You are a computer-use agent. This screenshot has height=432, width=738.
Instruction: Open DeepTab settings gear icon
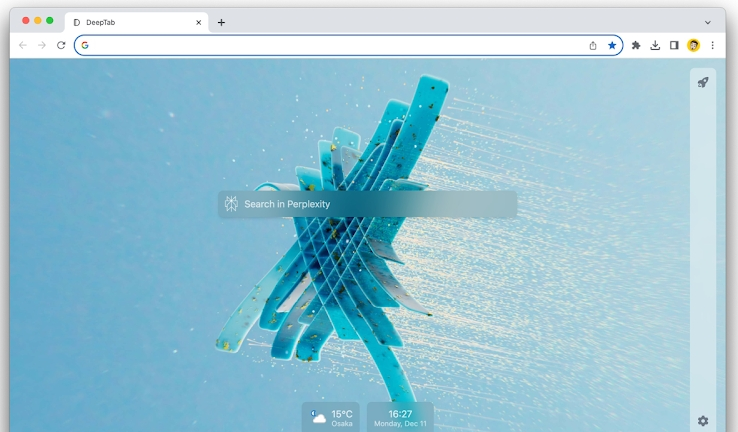click(x=703, y=421)
